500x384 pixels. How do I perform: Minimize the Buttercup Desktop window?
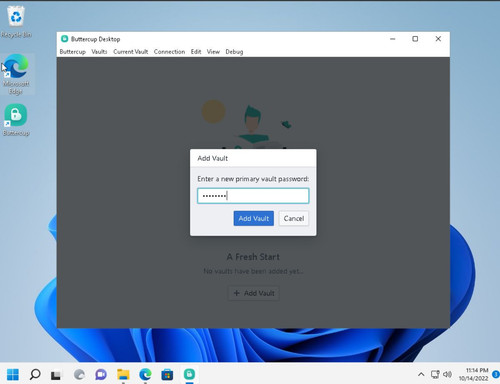coord(393,39)
